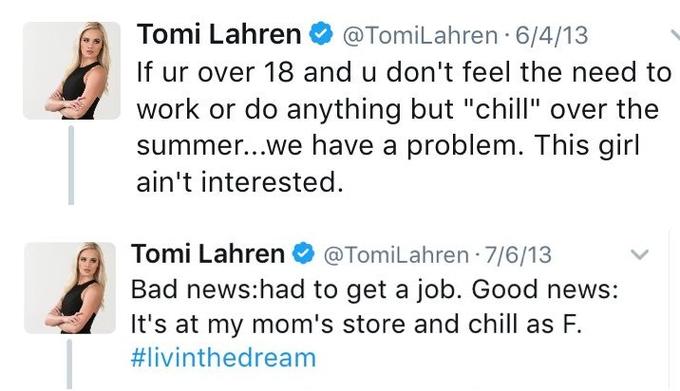This screenshot has width=680, height=391.
Task: Click the @TomiLahren handle in the second tweet
Action: [x=396, y=255]
